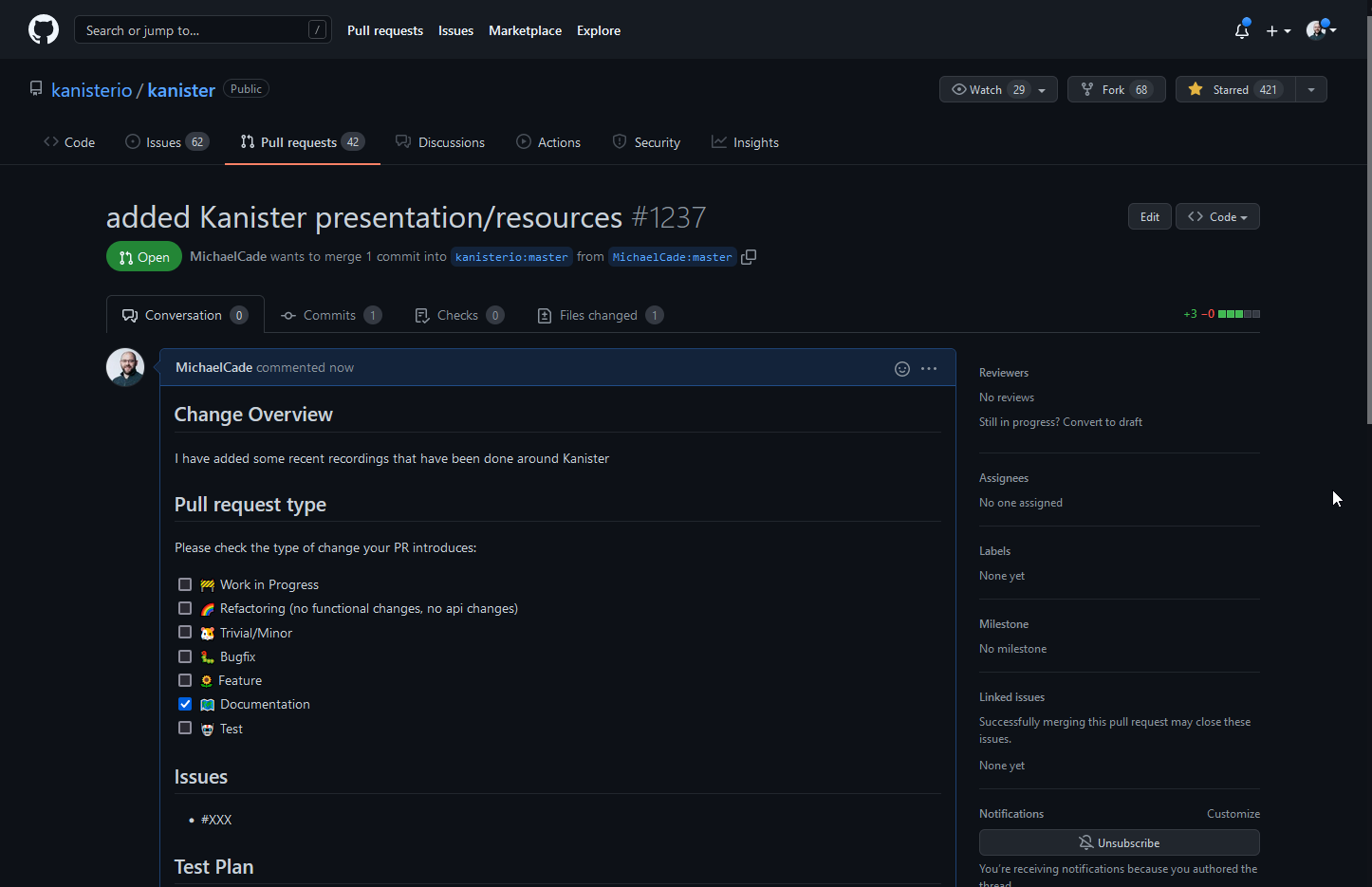Viewport: 1372px width, 887px height.
Task: Focus the Search or jump to field
Action: tap(195, 30)
